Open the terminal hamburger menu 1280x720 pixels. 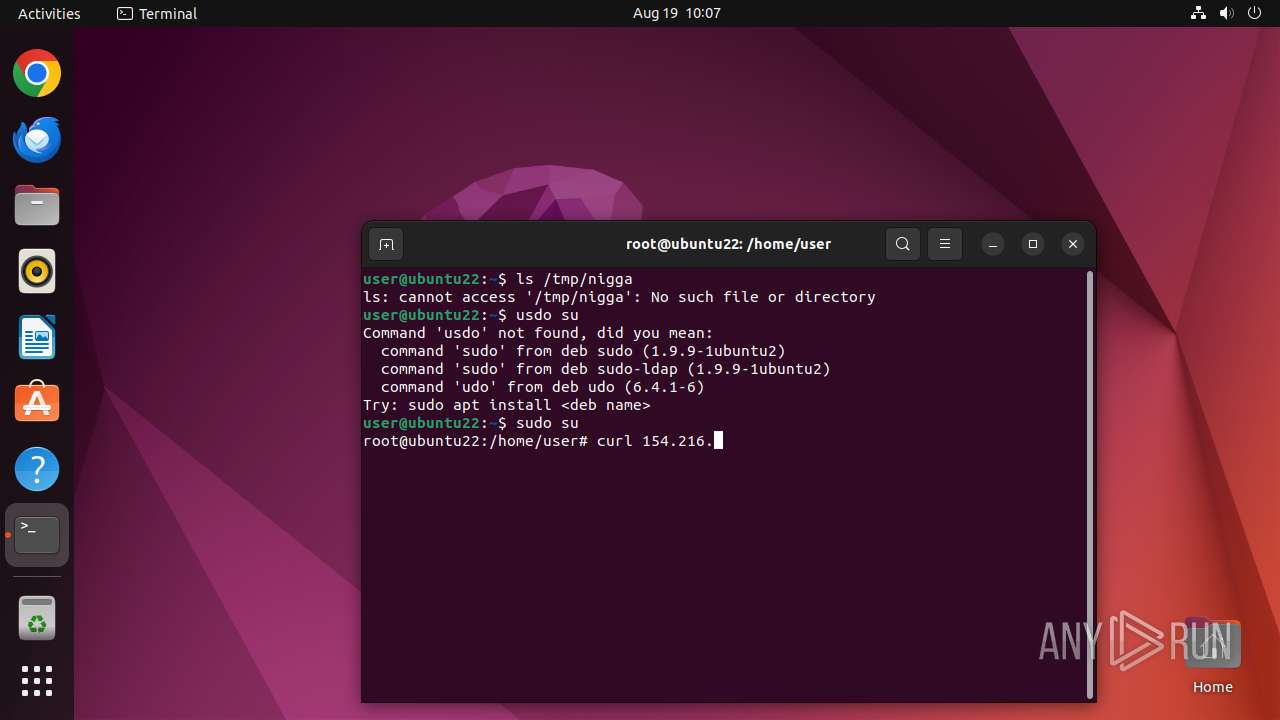[945, 244]
